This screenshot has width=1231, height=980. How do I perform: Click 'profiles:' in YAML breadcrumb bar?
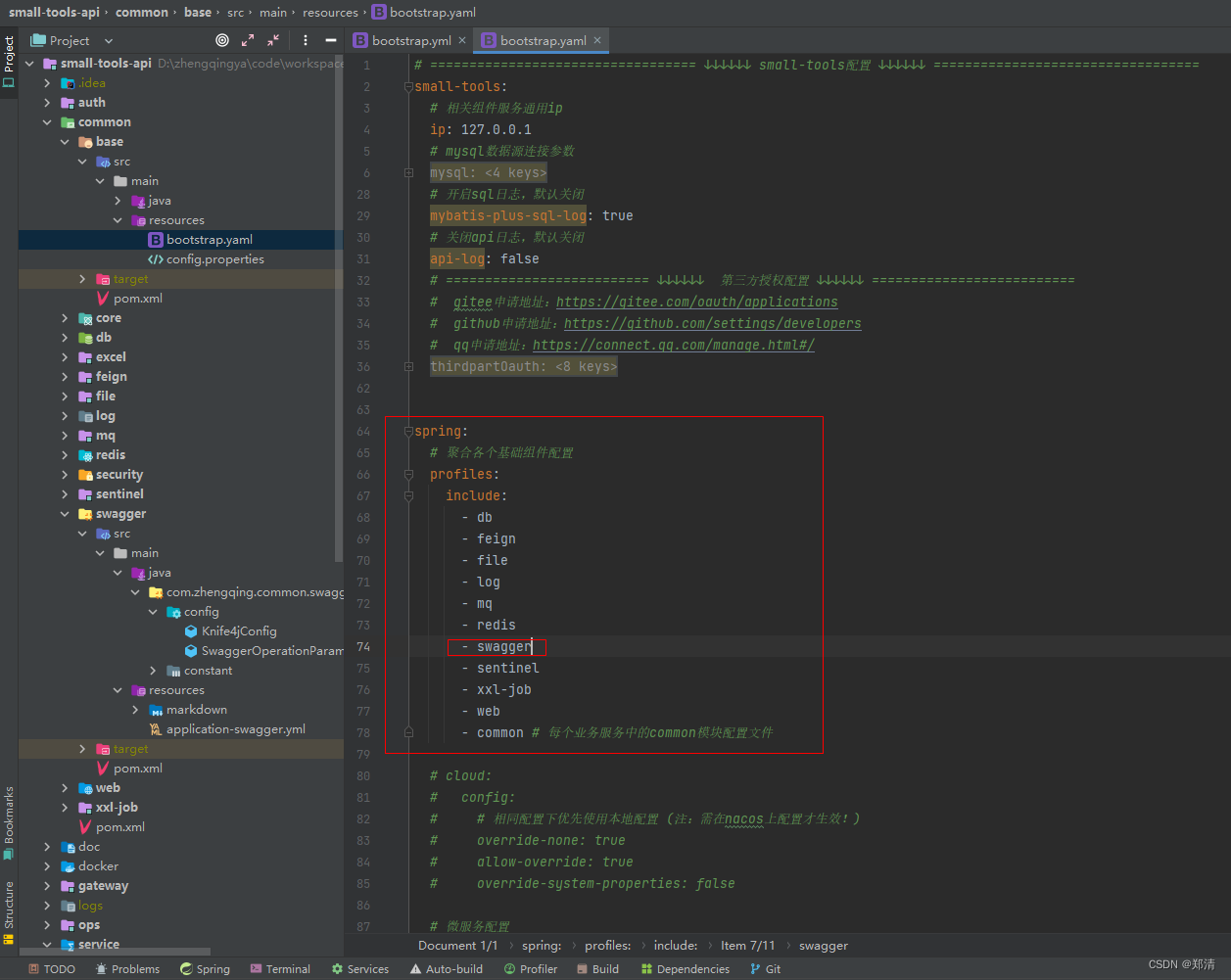coord(608,946)
